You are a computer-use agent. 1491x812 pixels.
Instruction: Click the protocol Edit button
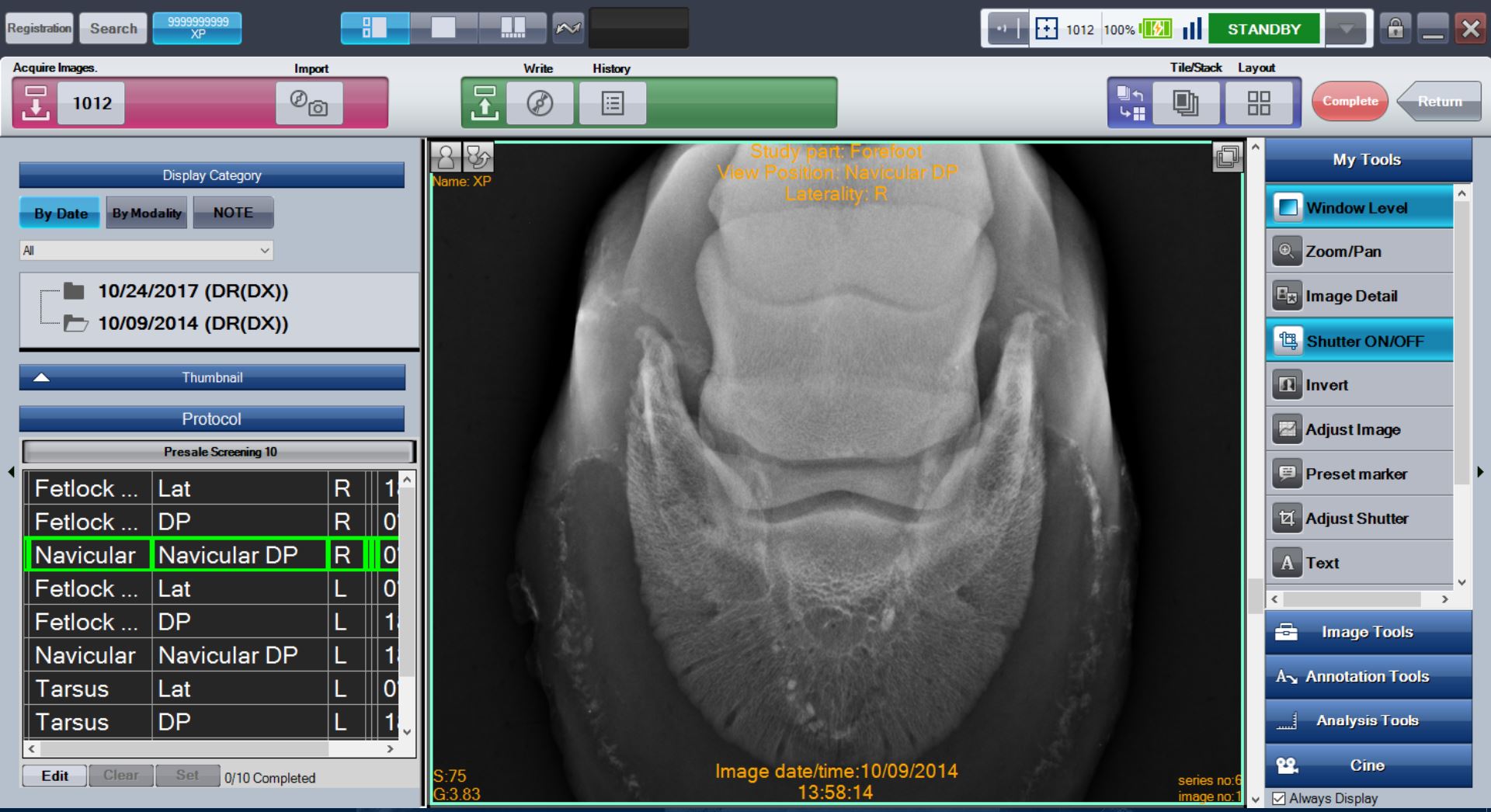click(54, 776)
